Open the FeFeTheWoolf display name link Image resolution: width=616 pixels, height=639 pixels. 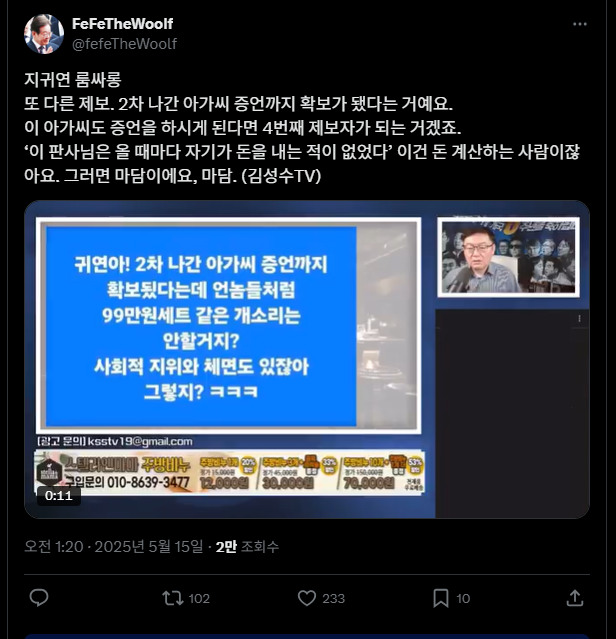point(122,24)
